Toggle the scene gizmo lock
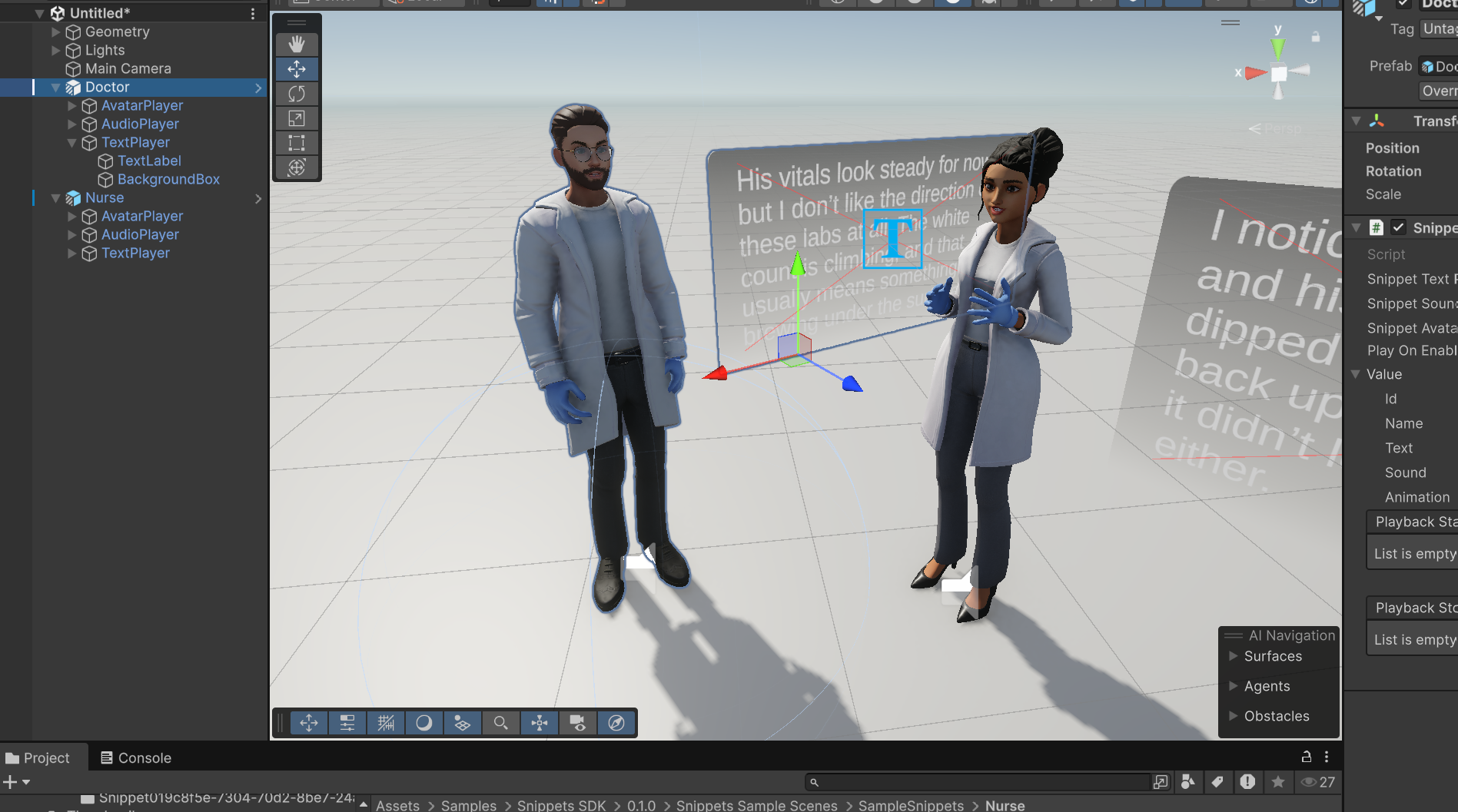The width and height of the screenshot is (1458, 812). 1316,36
